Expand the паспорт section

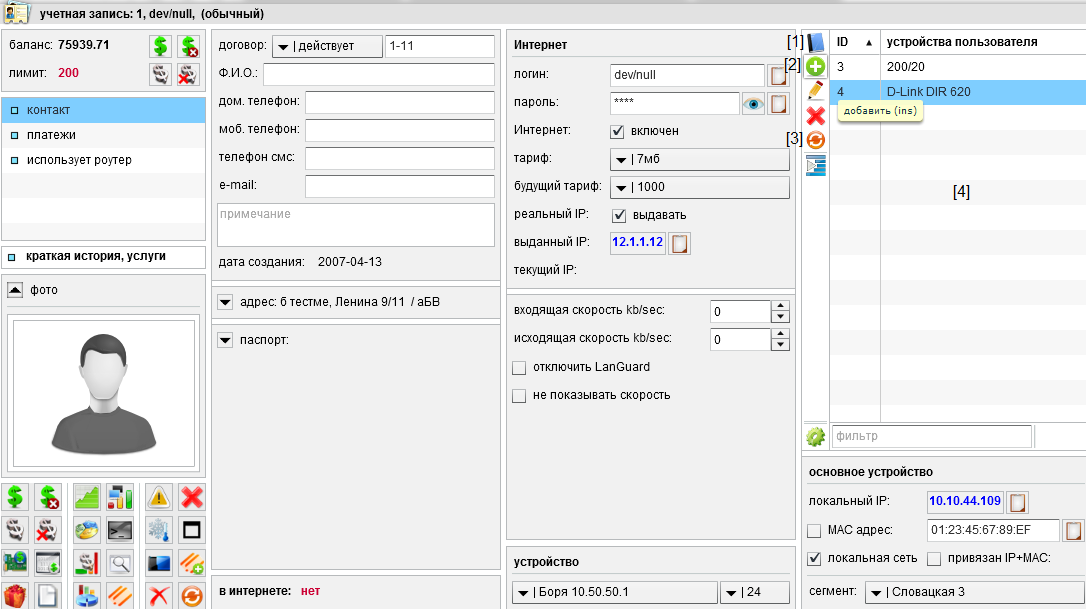click(x=225, y=340)
